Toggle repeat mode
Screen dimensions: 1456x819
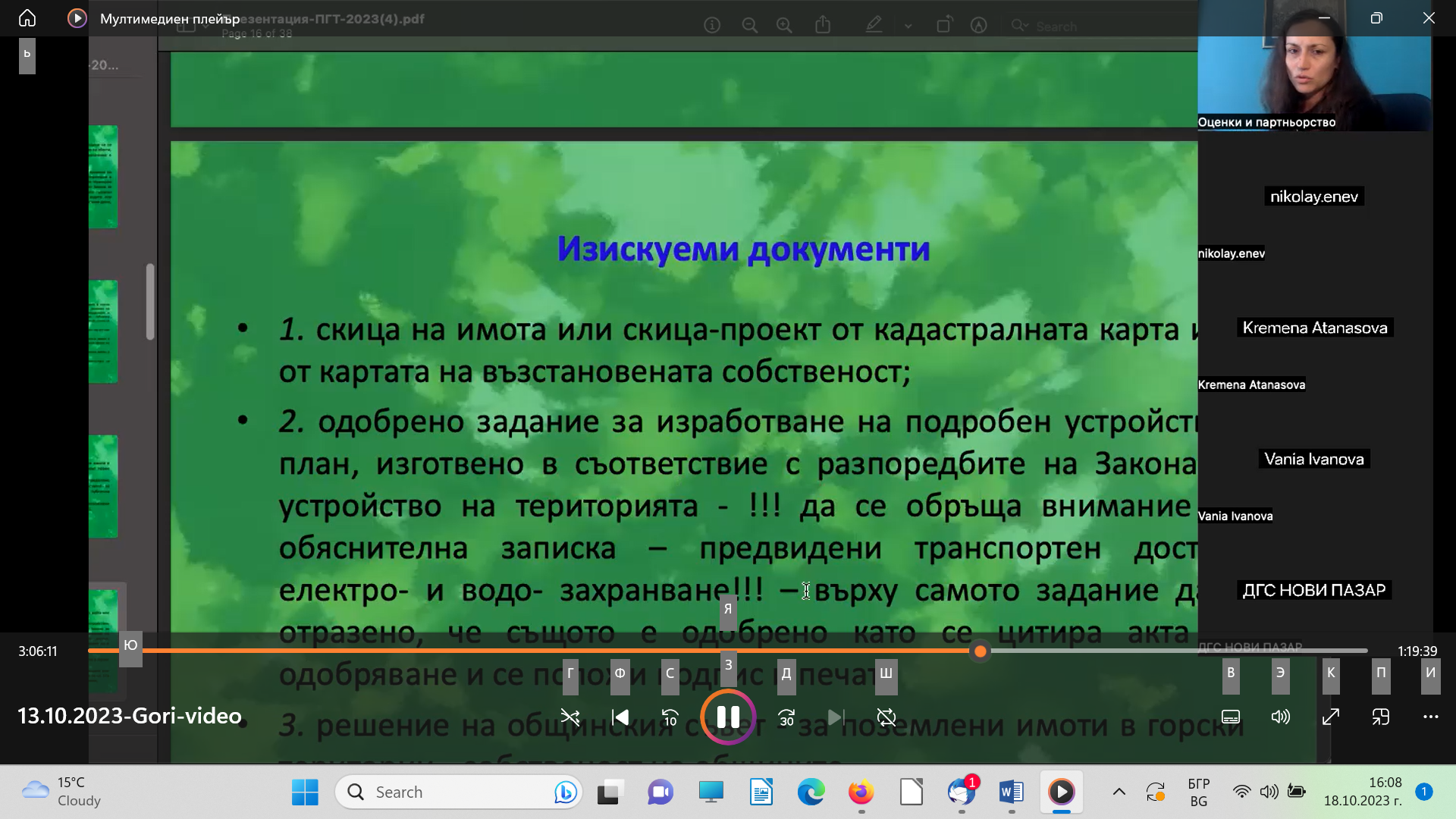[x=886, y=717]
